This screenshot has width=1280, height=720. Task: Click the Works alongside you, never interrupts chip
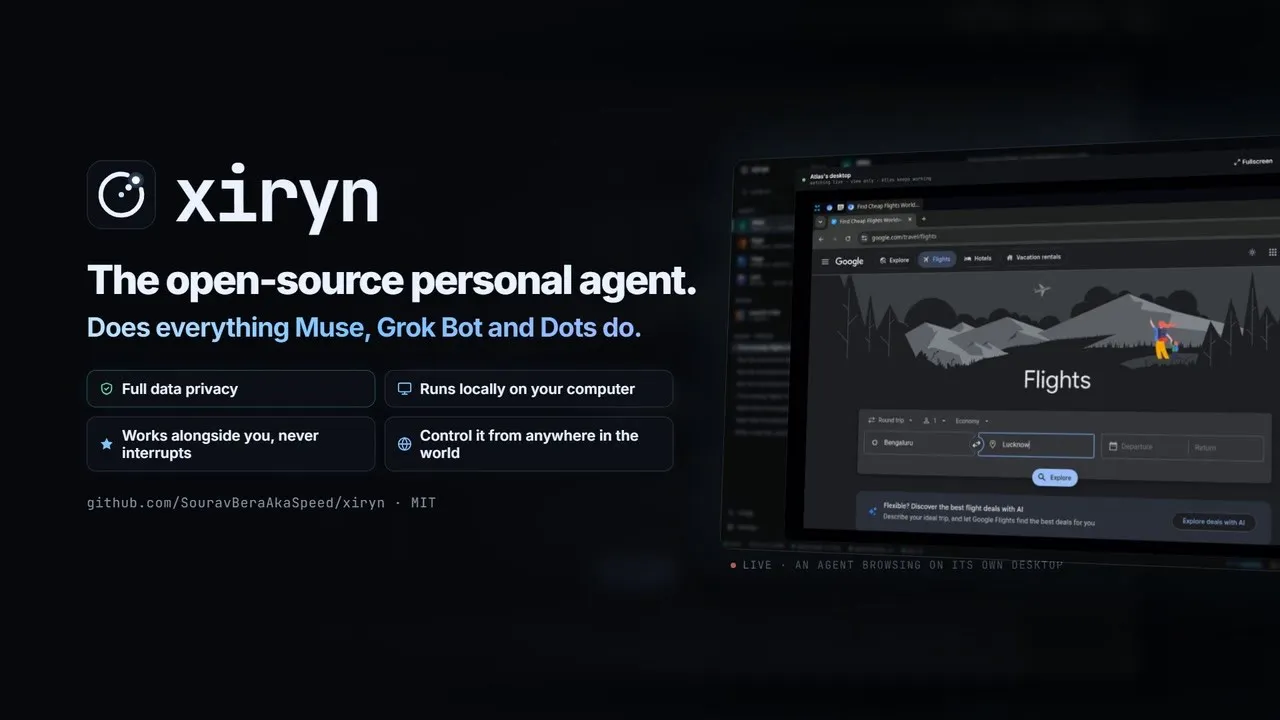(x=231, y=444)
